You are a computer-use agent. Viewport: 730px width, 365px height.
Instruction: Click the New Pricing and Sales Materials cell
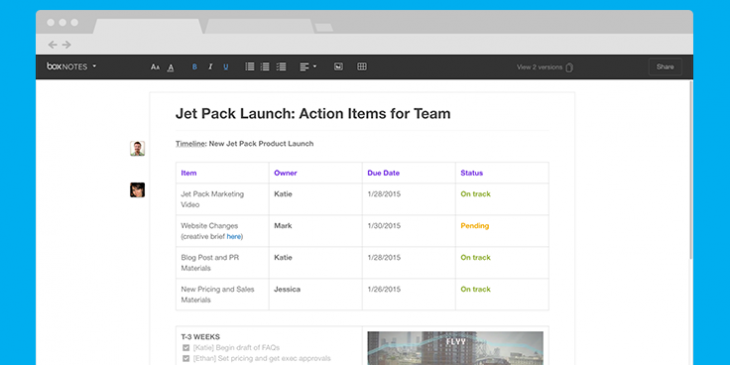[x=222, y=294]
